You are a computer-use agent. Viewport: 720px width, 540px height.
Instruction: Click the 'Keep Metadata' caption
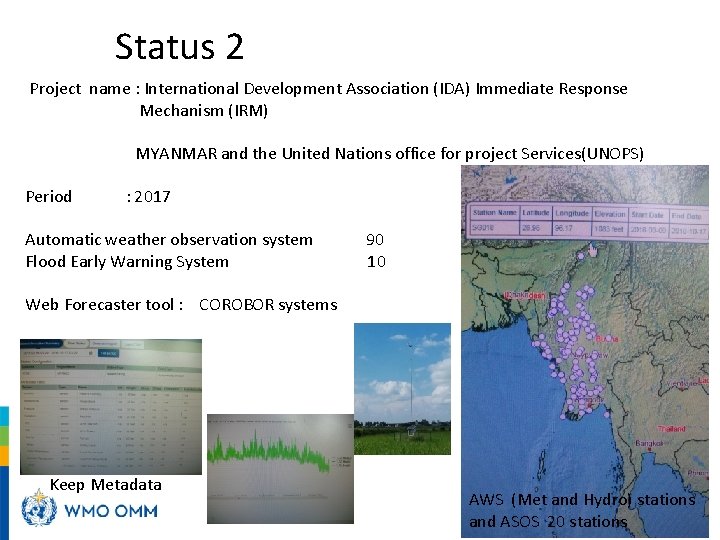click(x=106, y=484)
